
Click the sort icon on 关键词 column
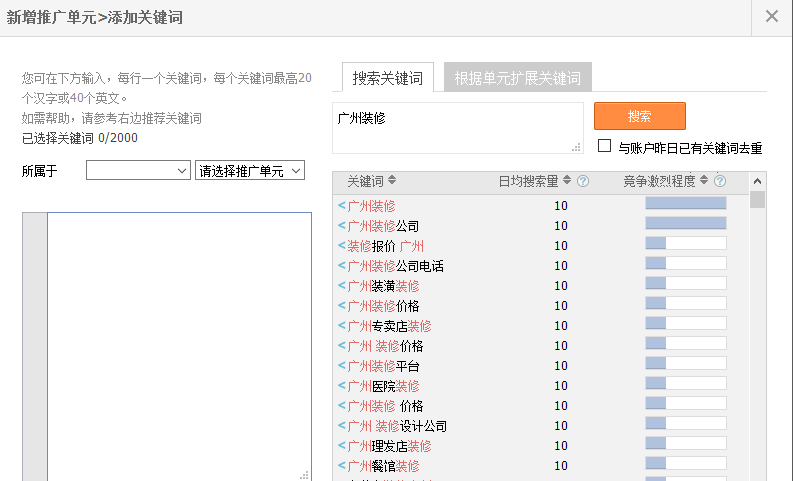coord(392,181)
